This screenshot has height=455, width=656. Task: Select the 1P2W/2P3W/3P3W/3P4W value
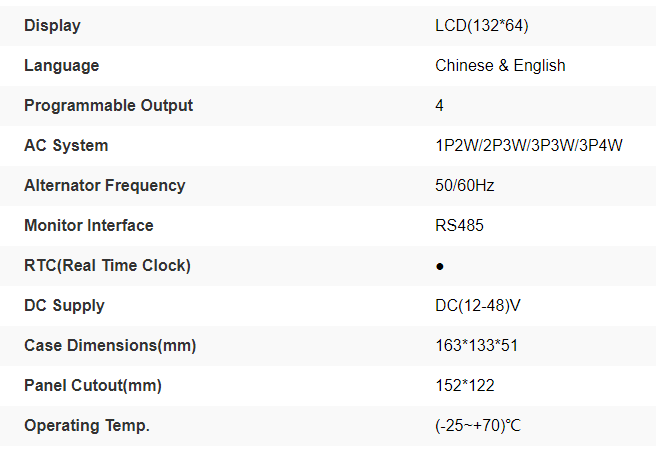529,145
